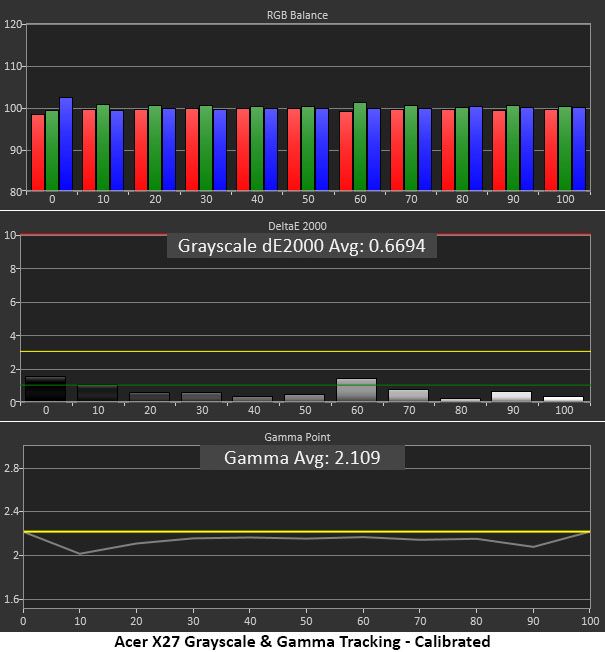Image resolution: width=605 pixels, height=652 pixels.
Task: Select the white DeltaE bar at 90
Action: [511, 396]
